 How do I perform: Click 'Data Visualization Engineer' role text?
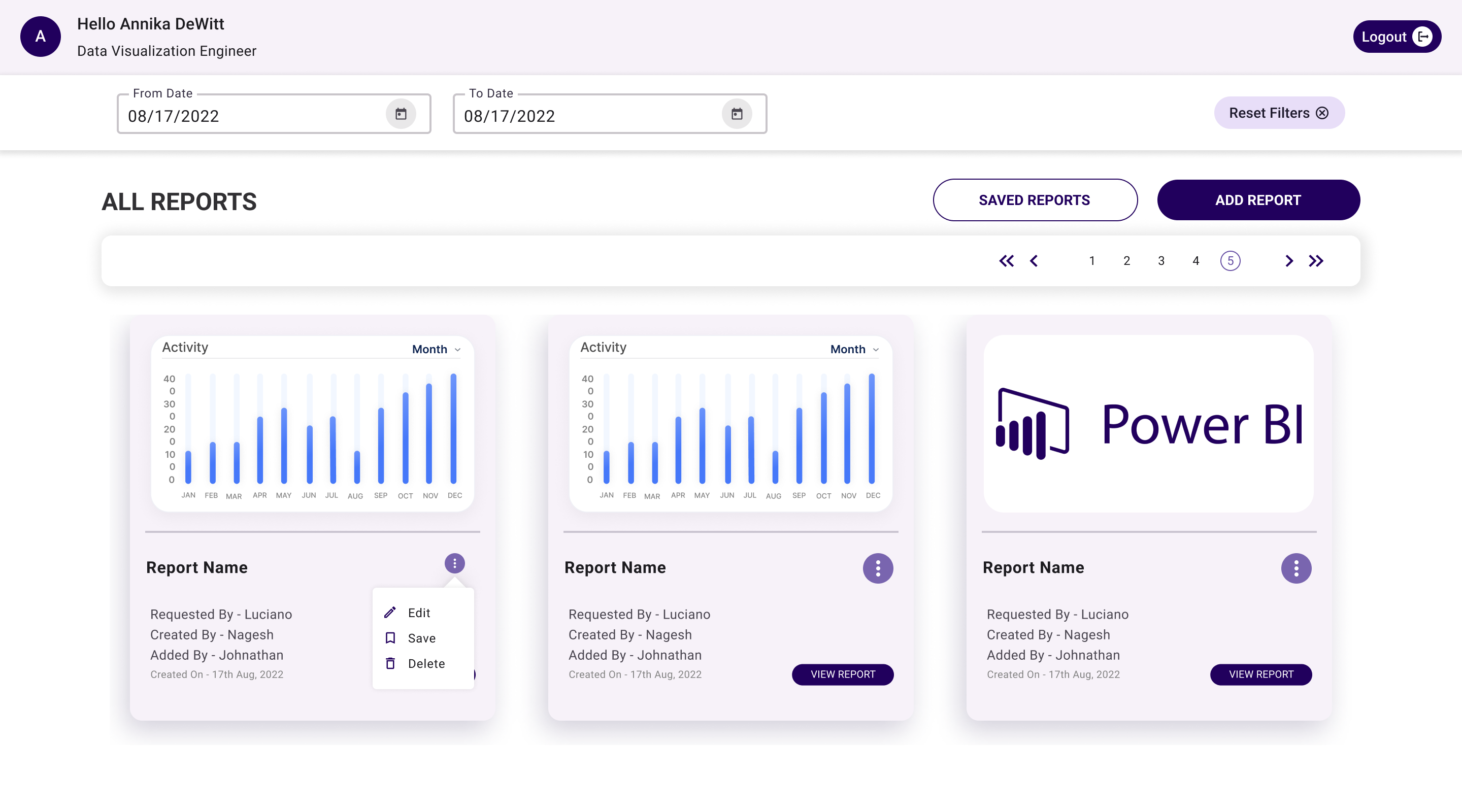point(167,51)
